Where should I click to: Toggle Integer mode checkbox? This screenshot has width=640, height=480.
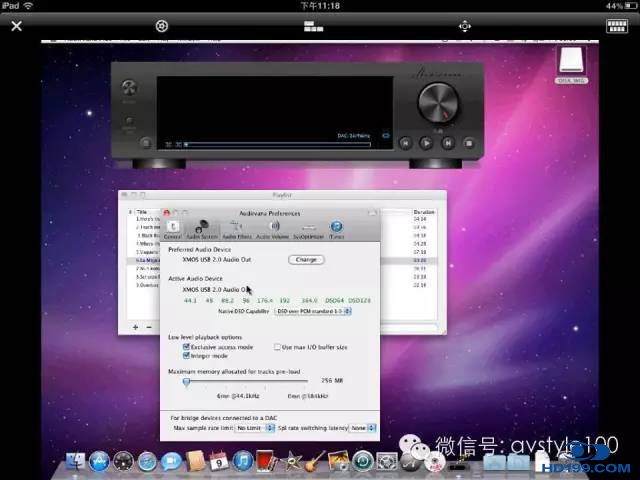[x=186, y=356]
